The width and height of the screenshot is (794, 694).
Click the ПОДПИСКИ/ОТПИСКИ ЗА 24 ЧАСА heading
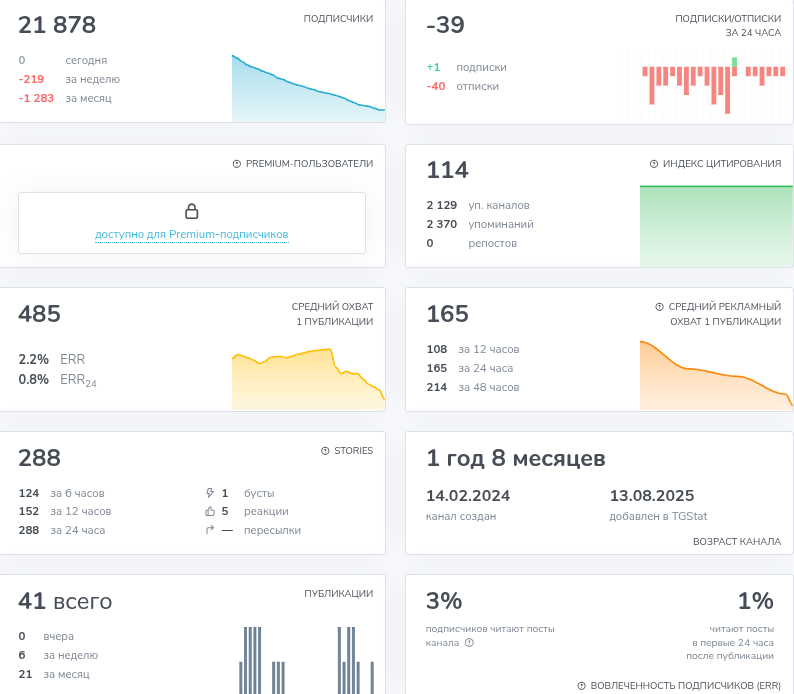pyautogui.click(x=727, y=25)
